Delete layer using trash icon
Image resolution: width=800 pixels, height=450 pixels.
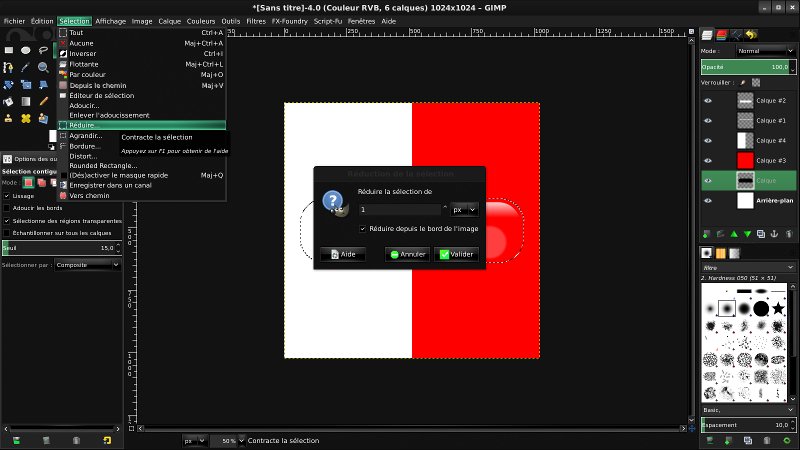point(788,234)
